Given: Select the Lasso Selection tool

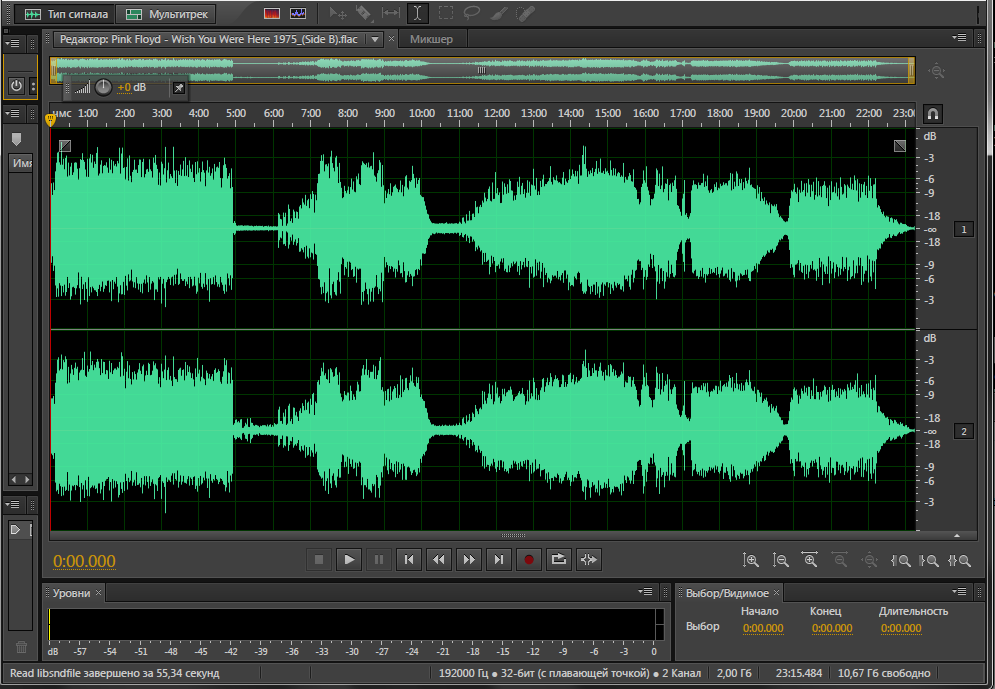Looking at the screenshot, I should coord(471,13).
